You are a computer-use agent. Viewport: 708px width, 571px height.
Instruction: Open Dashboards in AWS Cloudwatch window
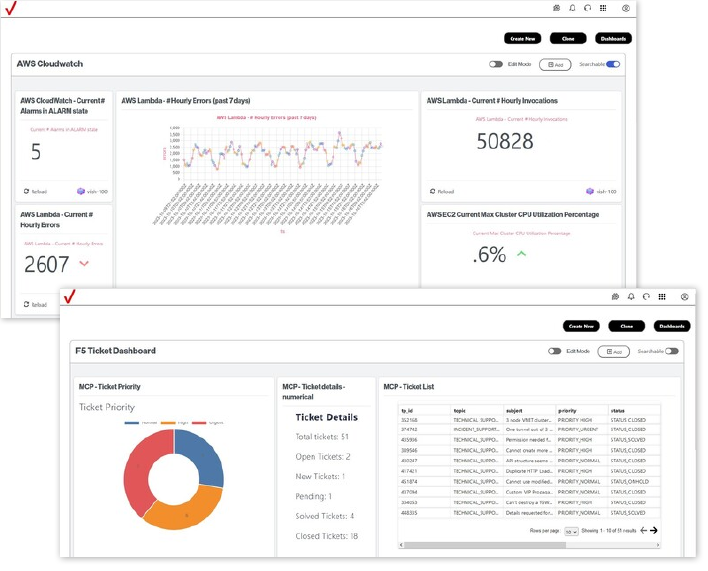pyautogui.click(x=613, y=39)
